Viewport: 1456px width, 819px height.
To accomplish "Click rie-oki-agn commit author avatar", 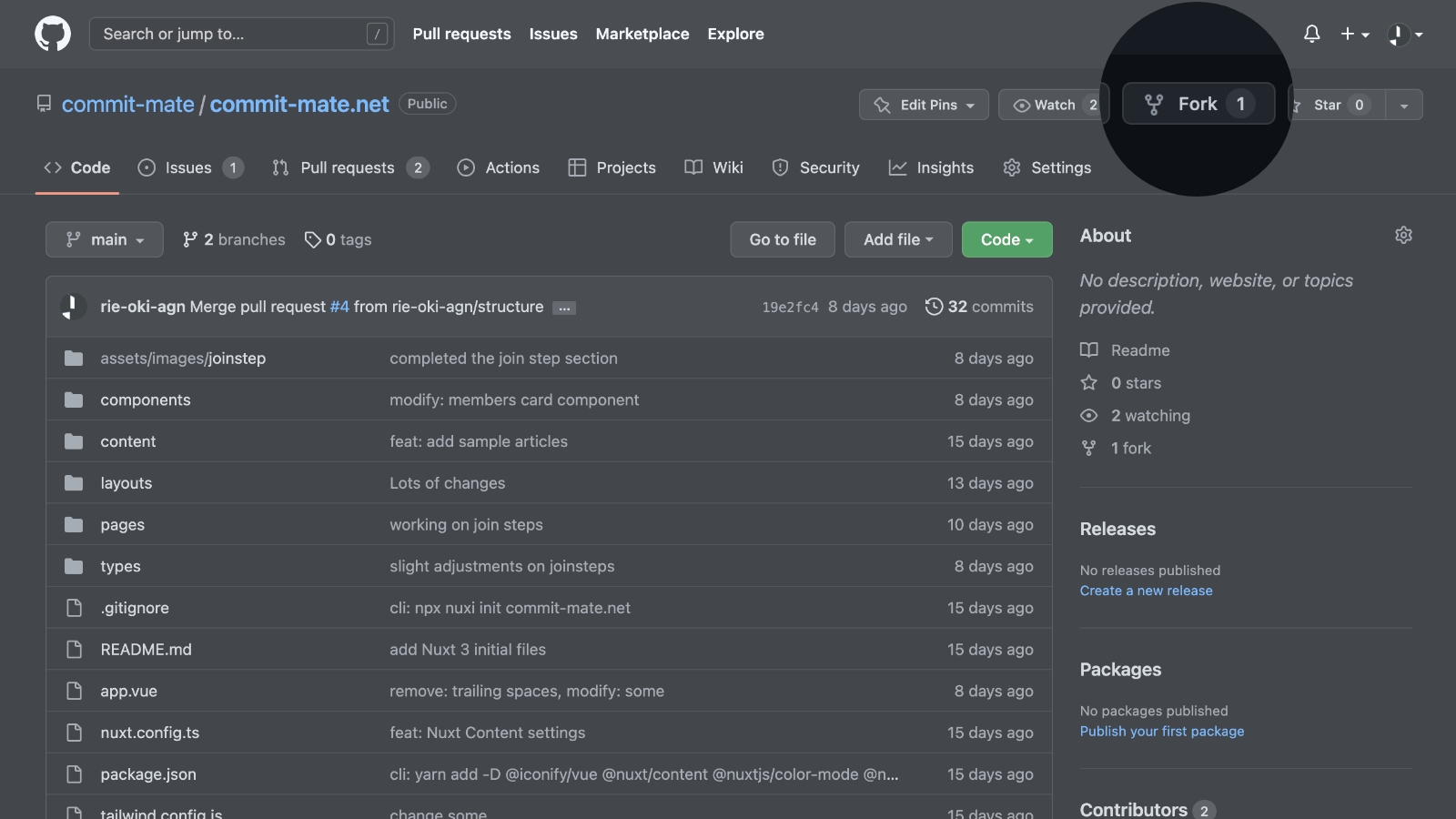I will tap(73, 307).
